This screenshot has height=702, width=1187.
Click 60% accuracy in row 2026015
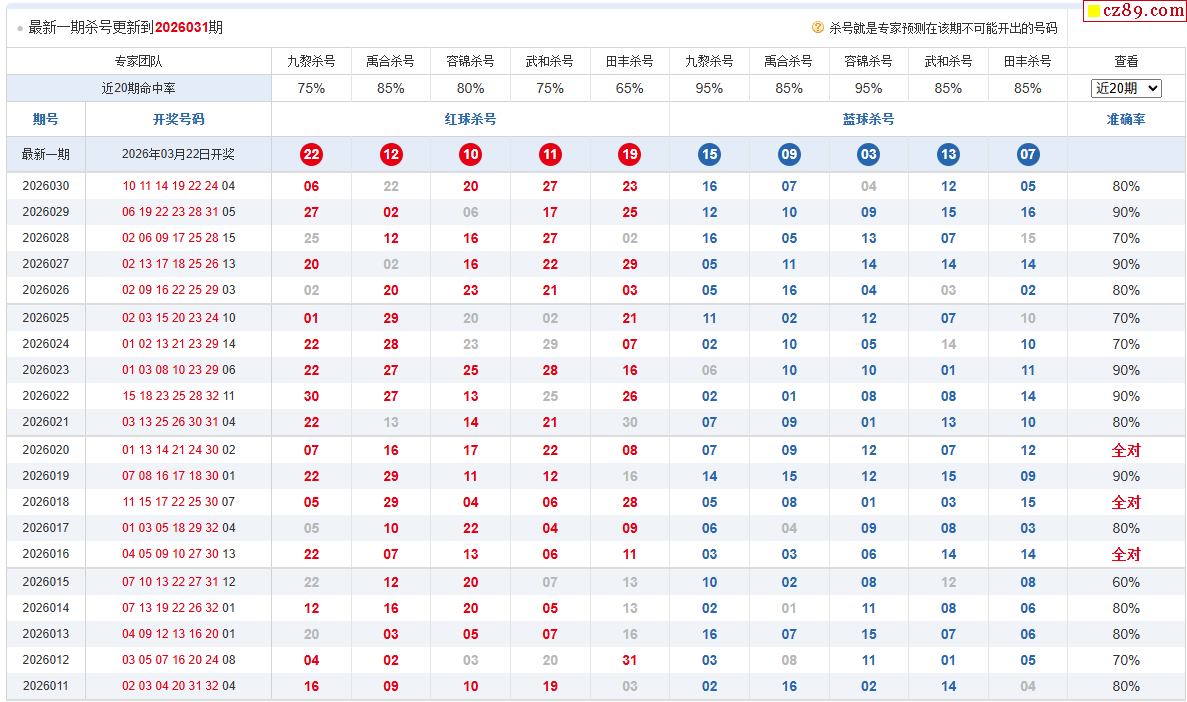[x=1126, y=582]
